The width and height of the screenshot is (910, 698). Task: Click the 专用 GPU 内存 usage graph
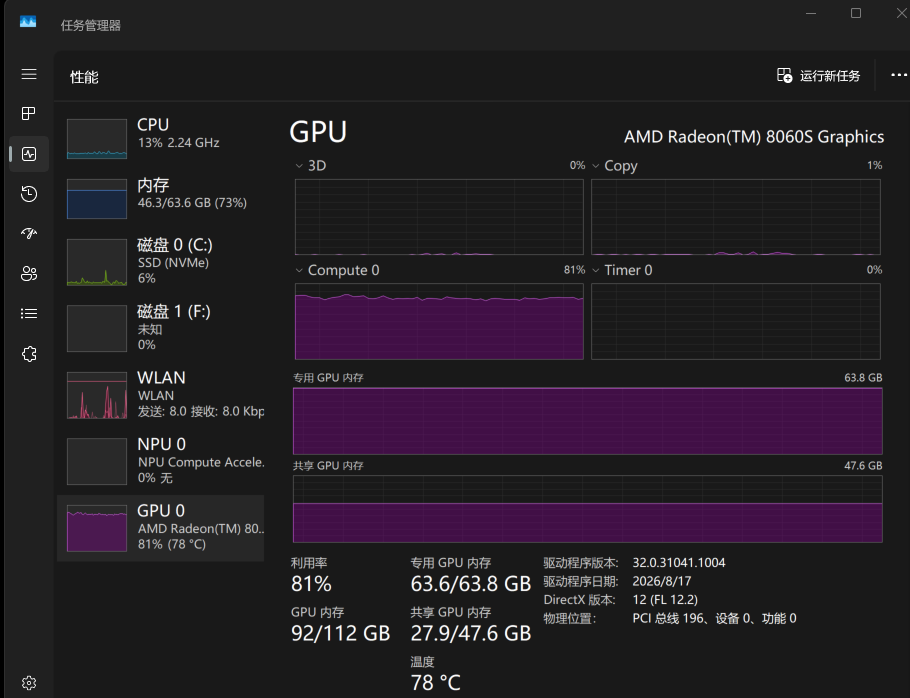(587, 421)
